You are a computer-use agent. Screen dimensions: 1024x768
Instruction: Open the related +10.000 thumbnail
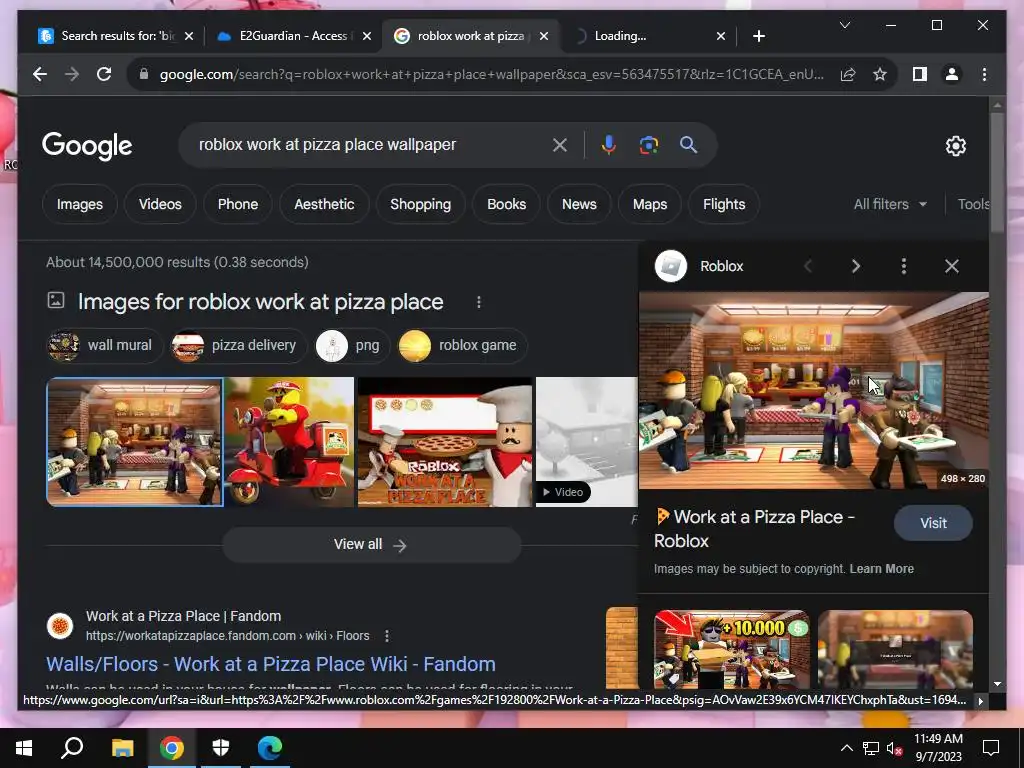coord(731,649)
